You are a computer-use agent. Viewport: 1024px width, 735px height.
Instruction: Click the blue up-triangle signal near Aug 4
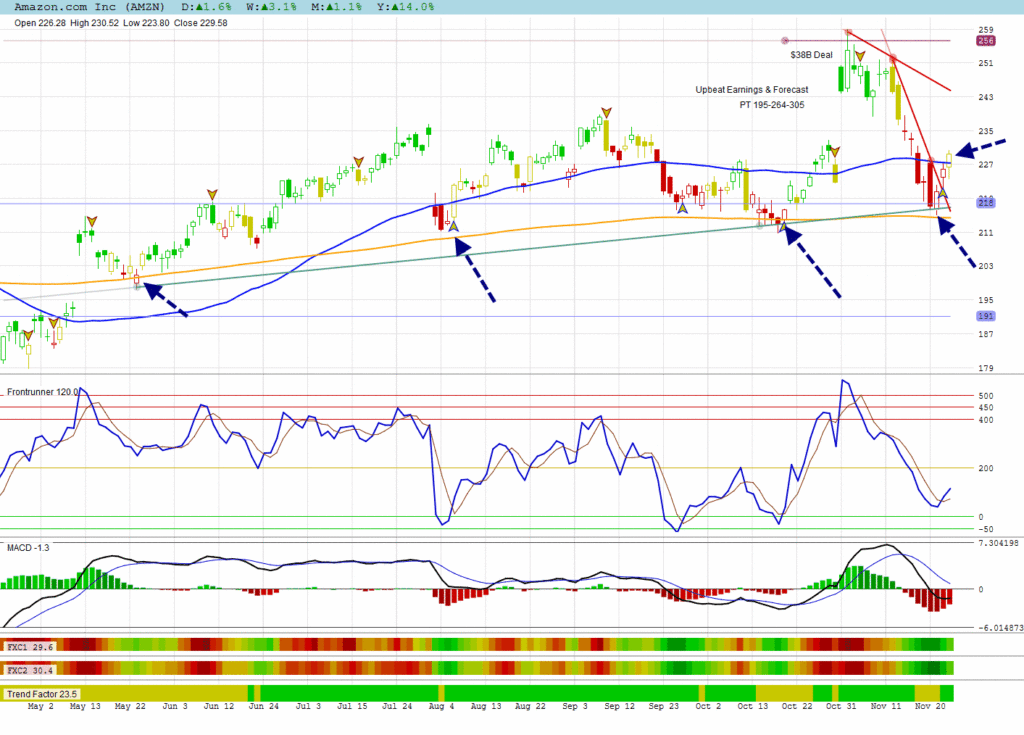tap(453, 226)
